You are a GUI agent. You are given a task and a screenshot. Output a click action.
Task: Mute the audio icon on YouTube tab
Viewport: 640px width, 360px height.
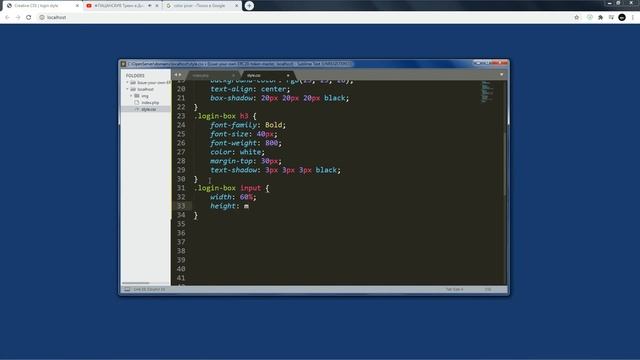[149, 6]
